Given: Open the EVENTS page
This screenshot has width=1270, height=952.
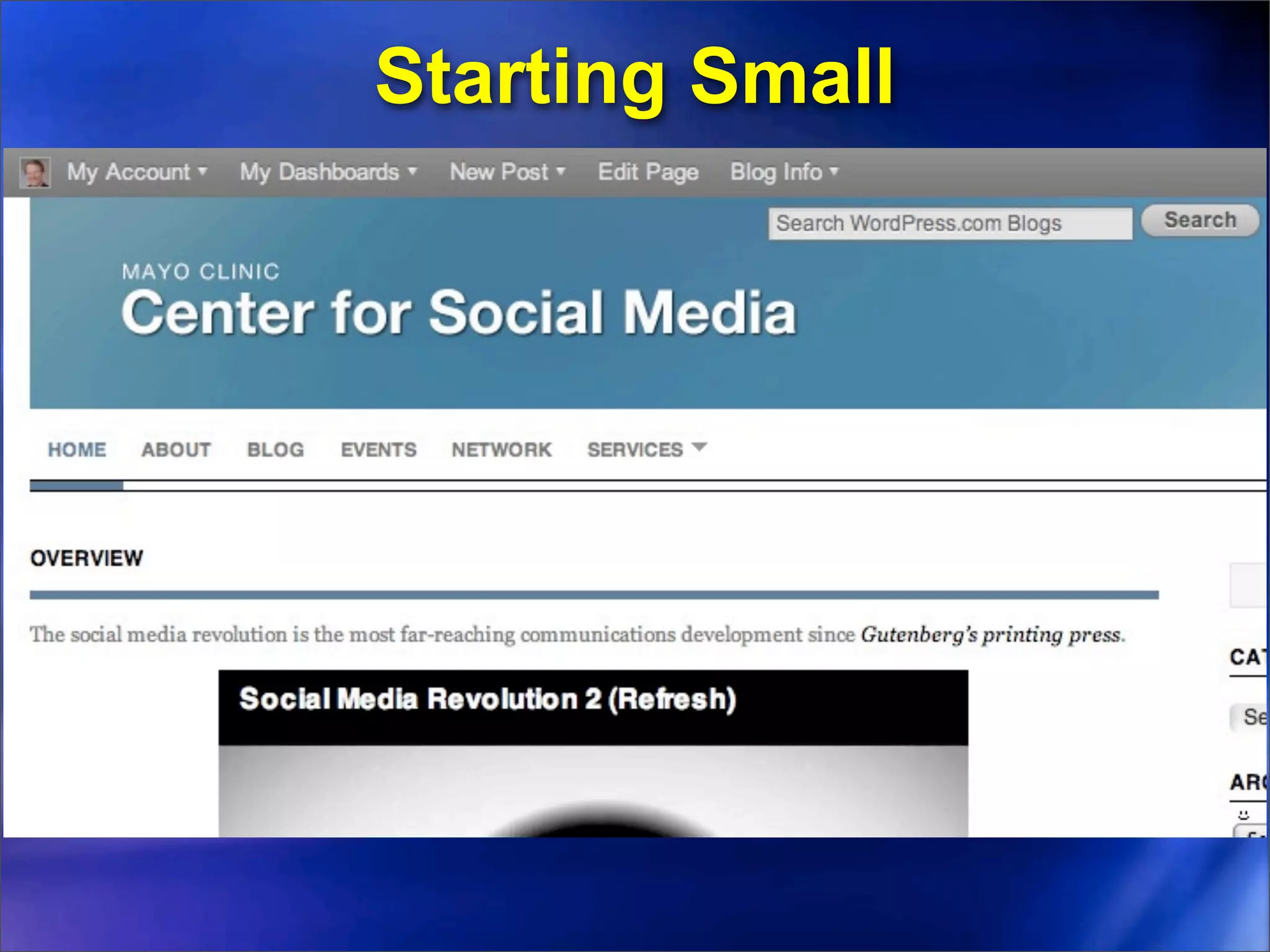Looking at the screenshot, I should tap(379, 449).
